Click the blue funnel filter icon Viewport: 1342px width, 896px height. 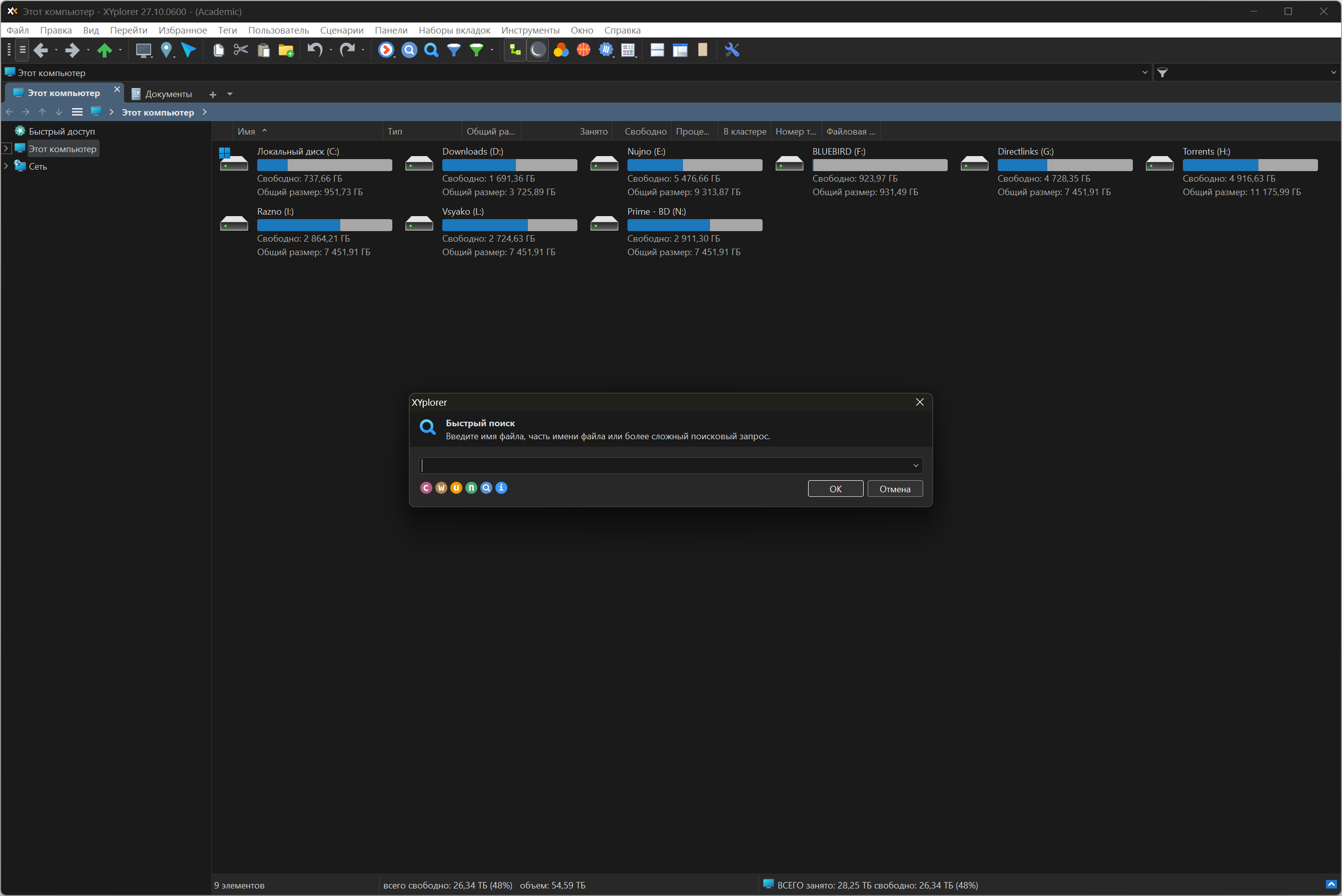[x=454, y=51]
